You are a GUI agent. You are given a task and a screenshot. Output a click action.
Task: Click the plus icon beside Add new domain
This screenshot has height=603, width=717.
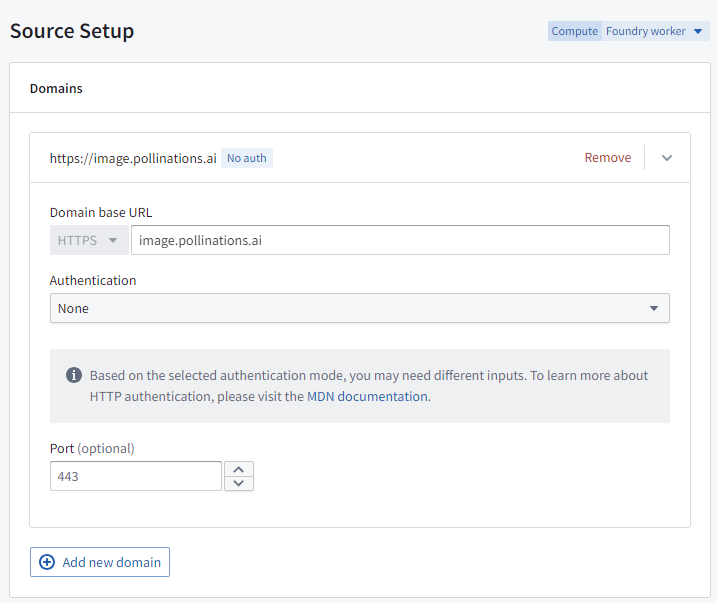pos(47,562)
